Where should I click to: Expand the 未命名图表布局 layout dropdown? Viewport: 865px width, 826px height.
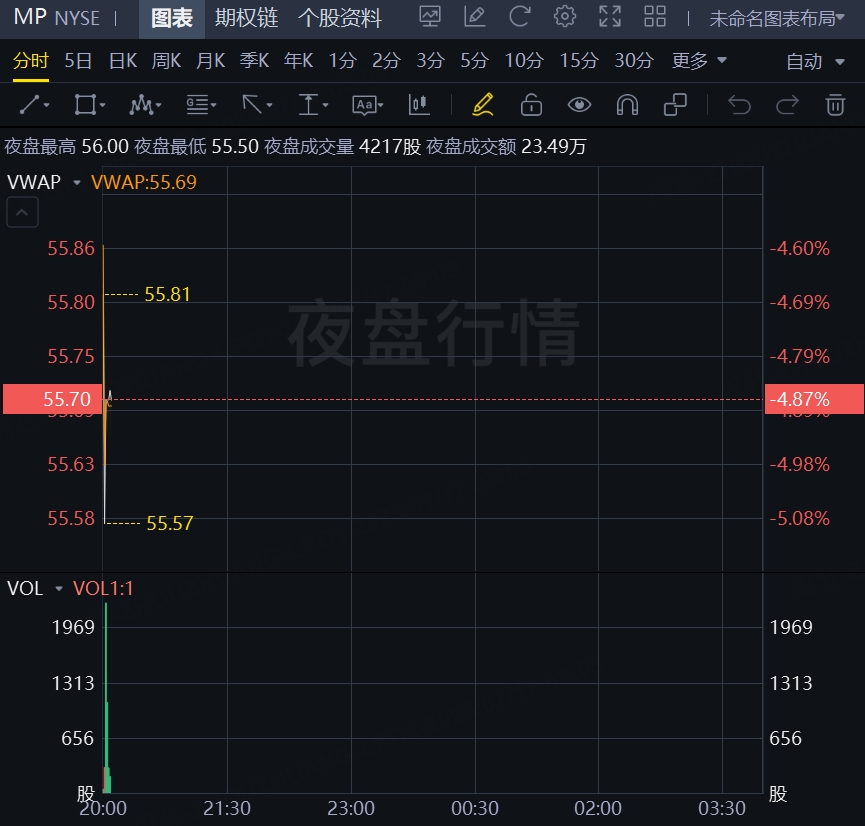tap(784, 18)
